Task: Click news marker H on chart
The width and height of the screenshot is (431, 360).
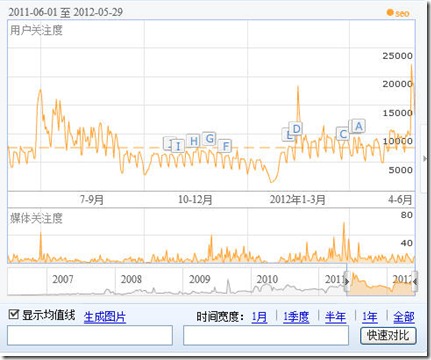Action: click(x=194, y=141)
